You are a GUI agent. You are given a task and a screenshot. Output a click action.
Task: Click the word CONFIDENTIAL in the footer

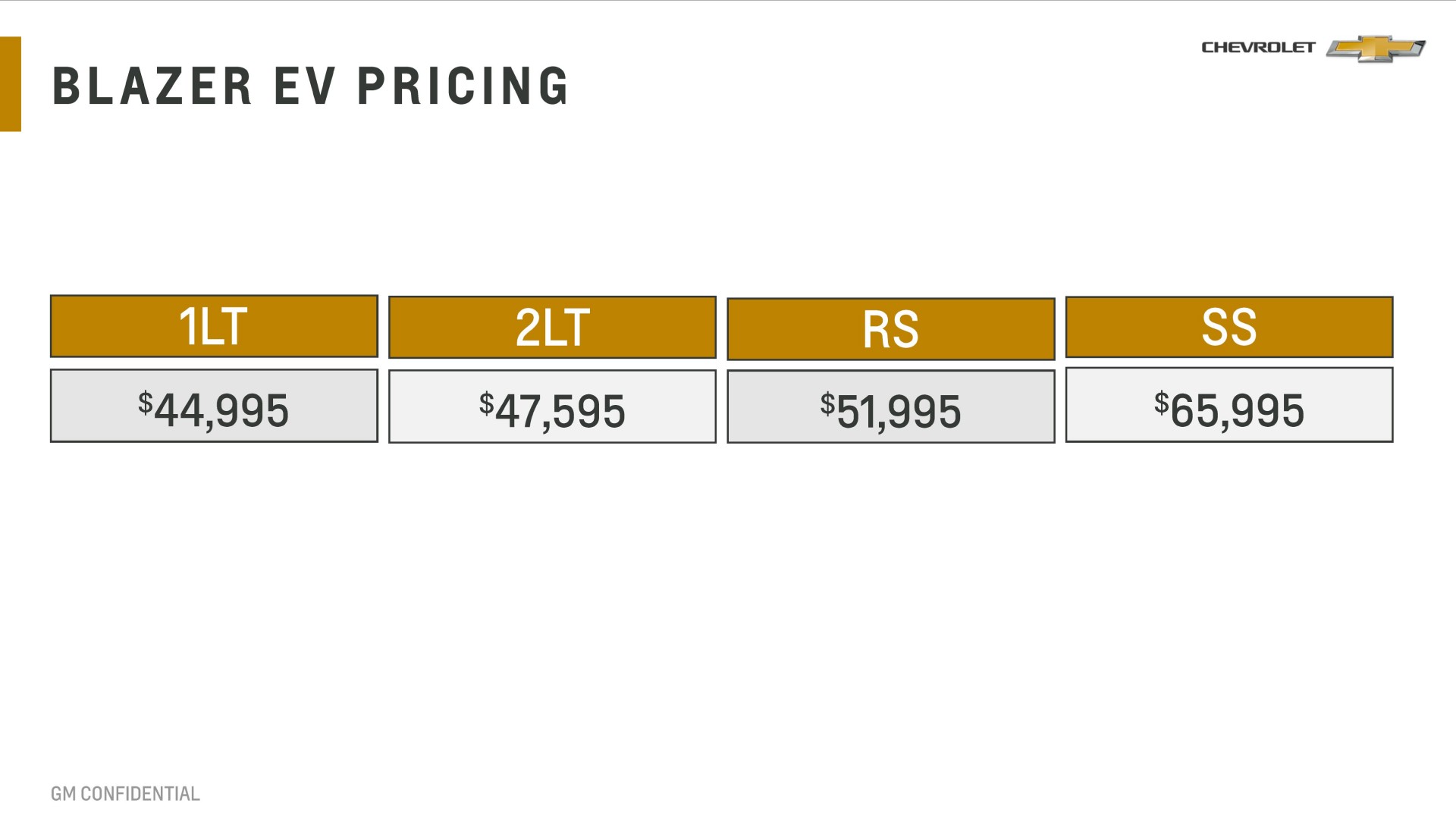pyautogui.click(x=140, y=794)
